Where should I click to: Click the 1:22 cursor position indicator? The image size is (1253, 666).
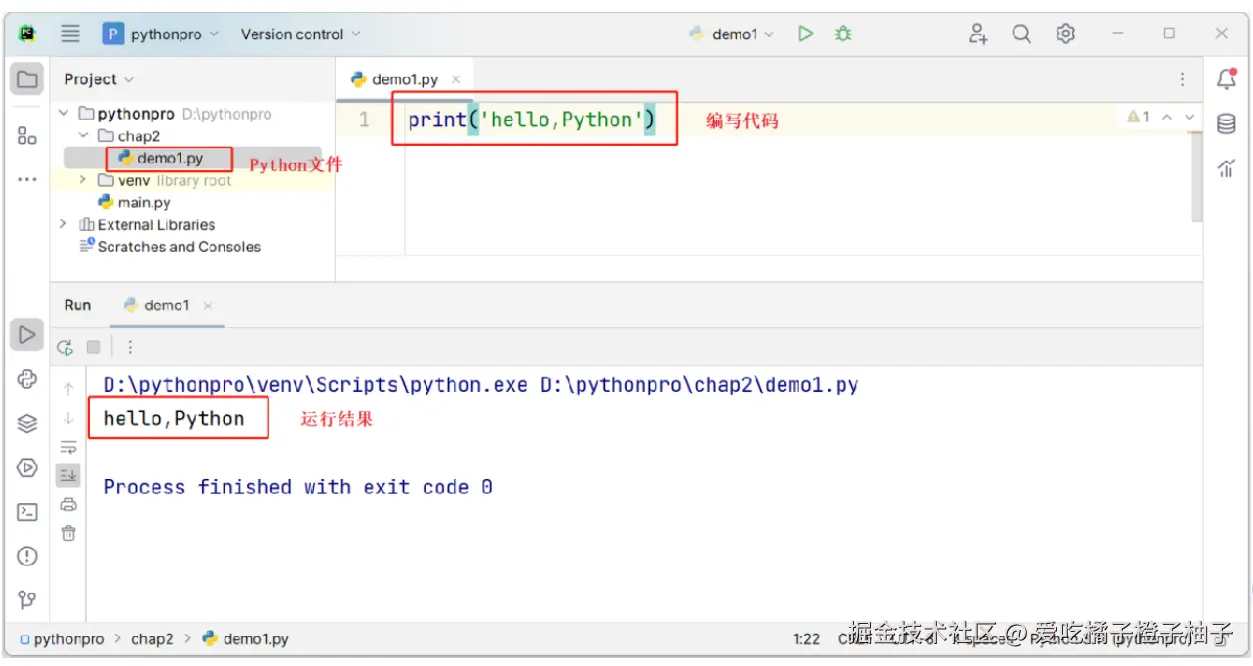click(x=806, y=638)
